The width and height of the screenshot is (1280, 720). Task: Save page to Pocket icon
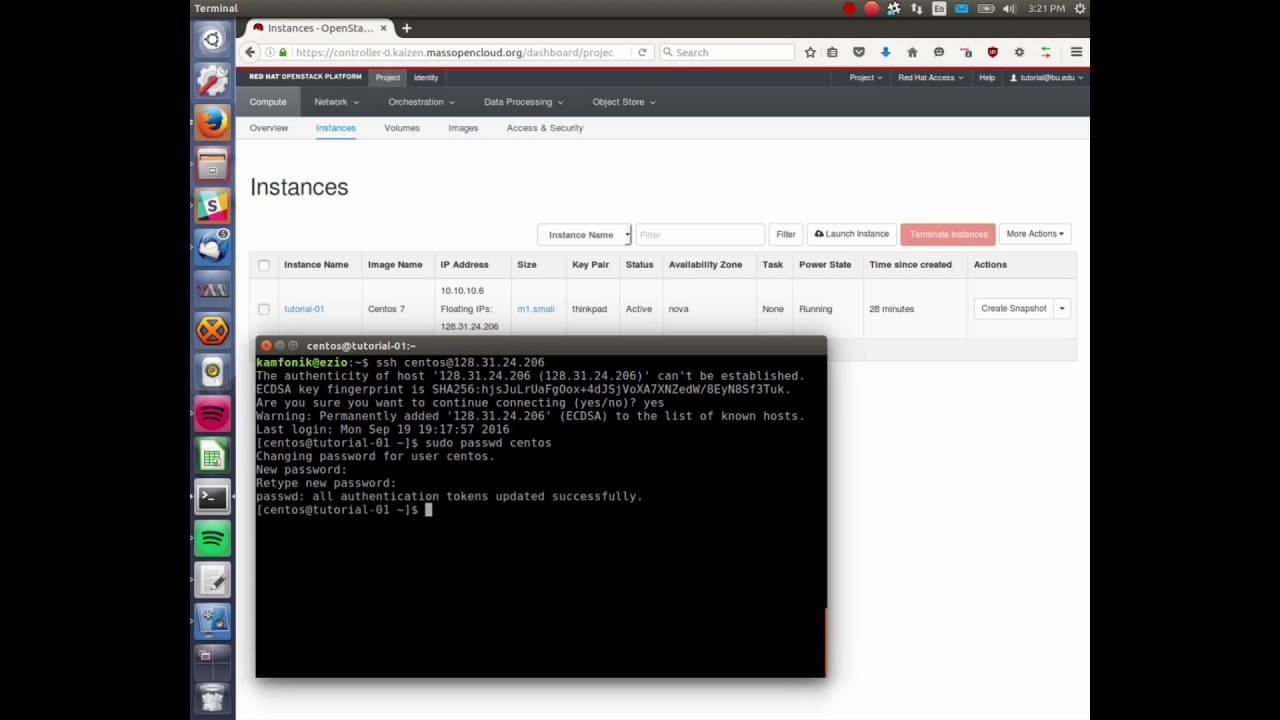[858, 52]
